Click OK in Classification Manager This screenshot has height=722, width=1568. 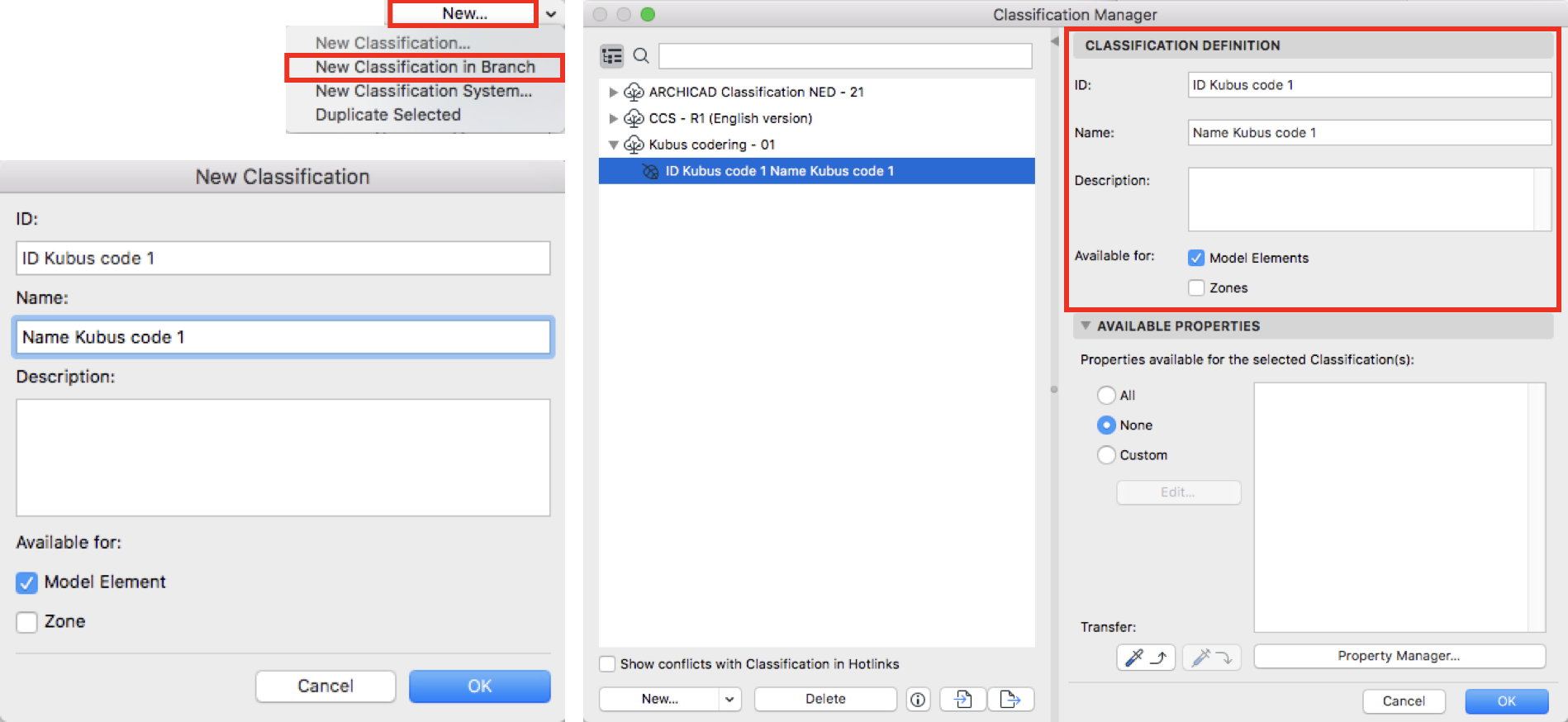tap(1507, 701)
